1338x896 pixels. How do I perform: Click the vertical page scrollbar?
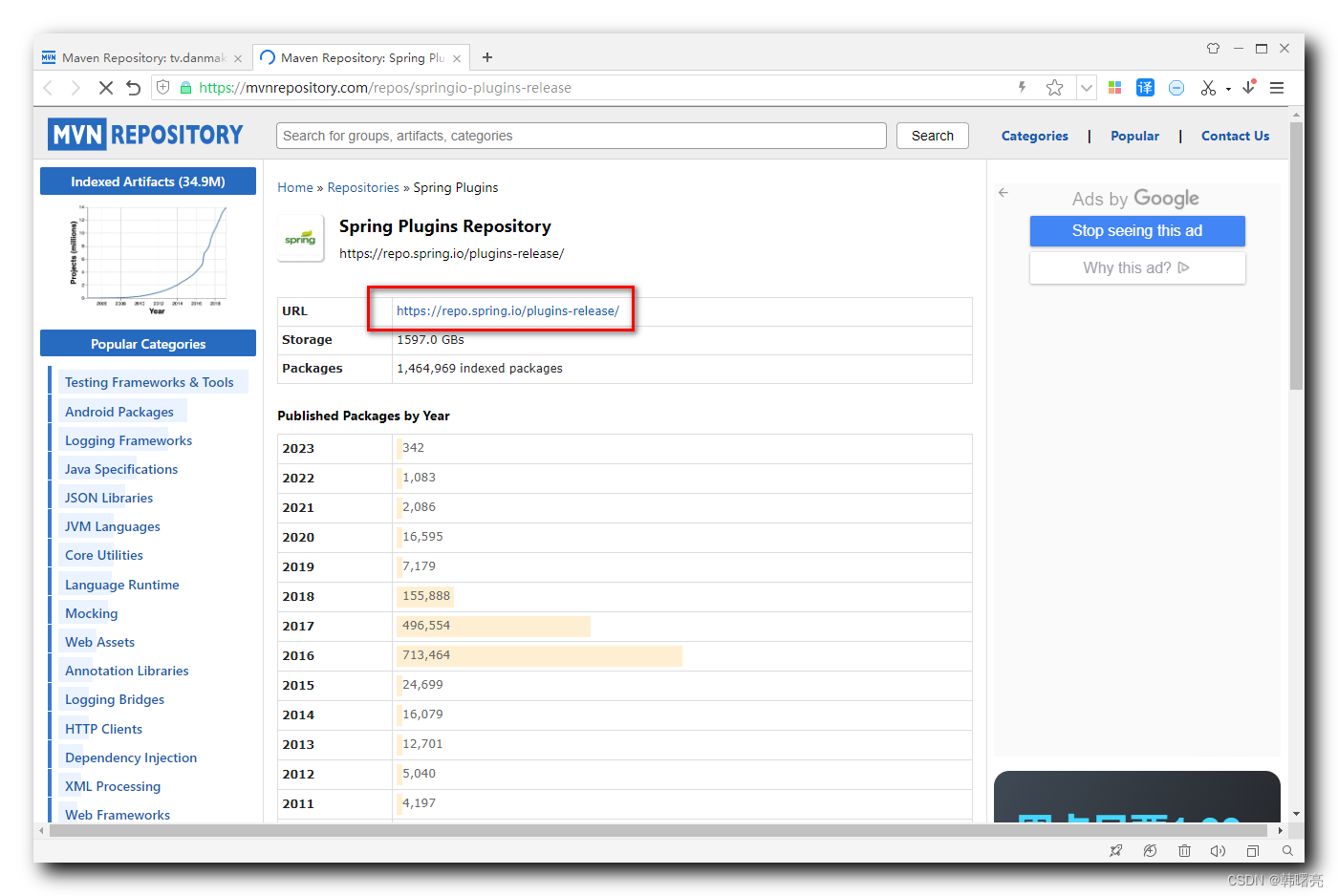[x=1297, y=255]
